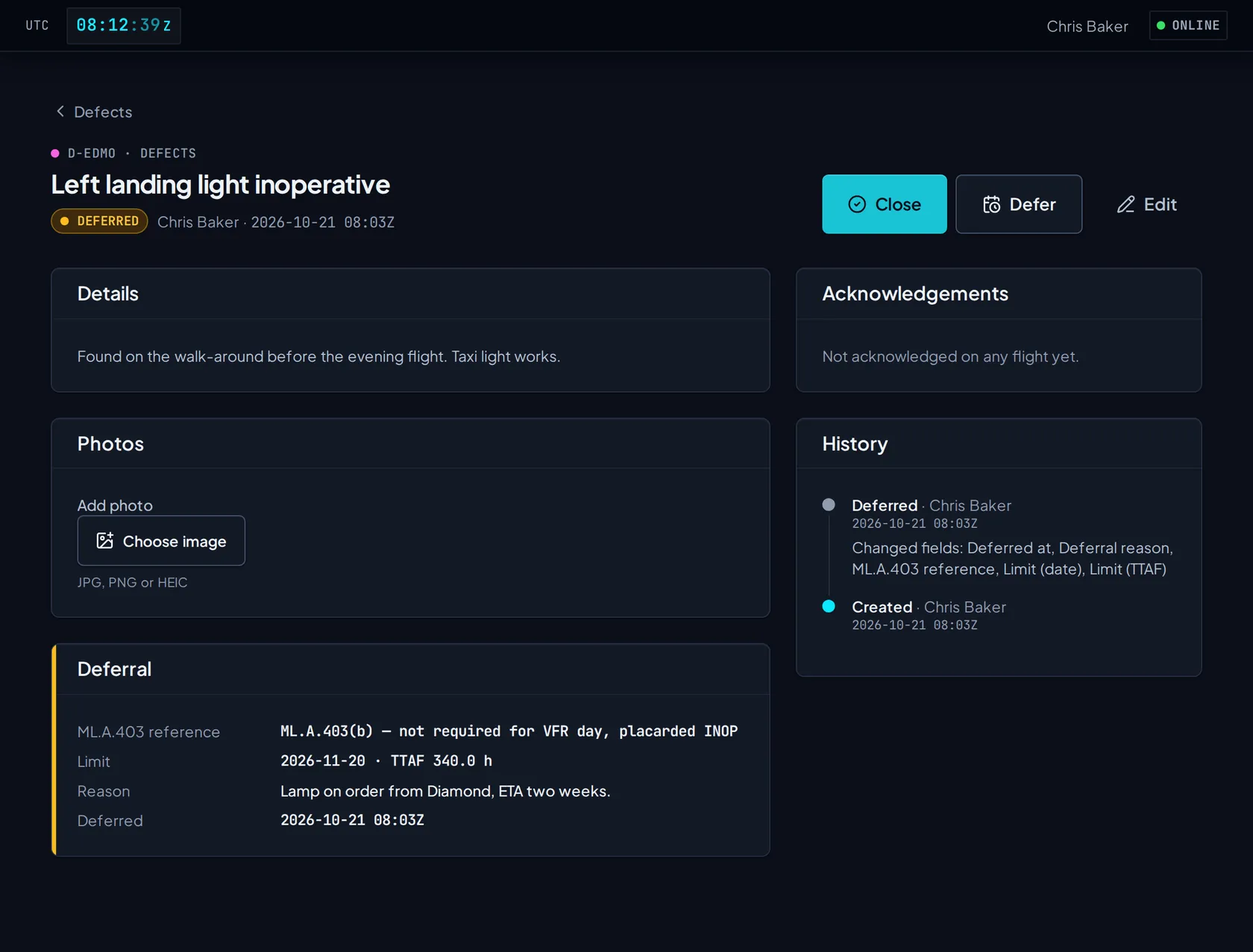The width and height of the screenshot is (1253, 952).
Task: Click the cyan dot beside Created
Action: point(828,606)
